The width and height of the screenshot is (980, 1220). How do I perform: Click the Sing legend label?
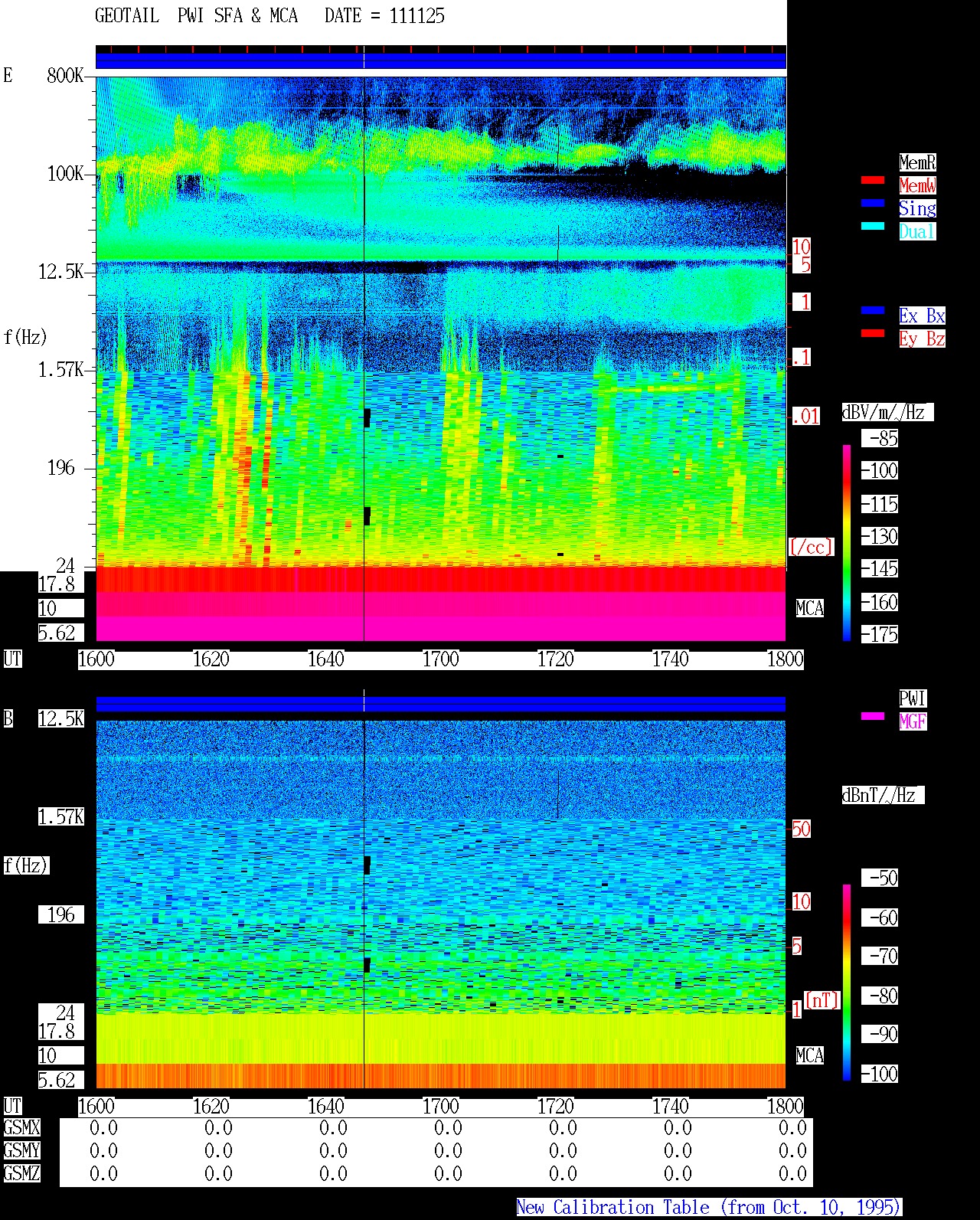point(917,208)
